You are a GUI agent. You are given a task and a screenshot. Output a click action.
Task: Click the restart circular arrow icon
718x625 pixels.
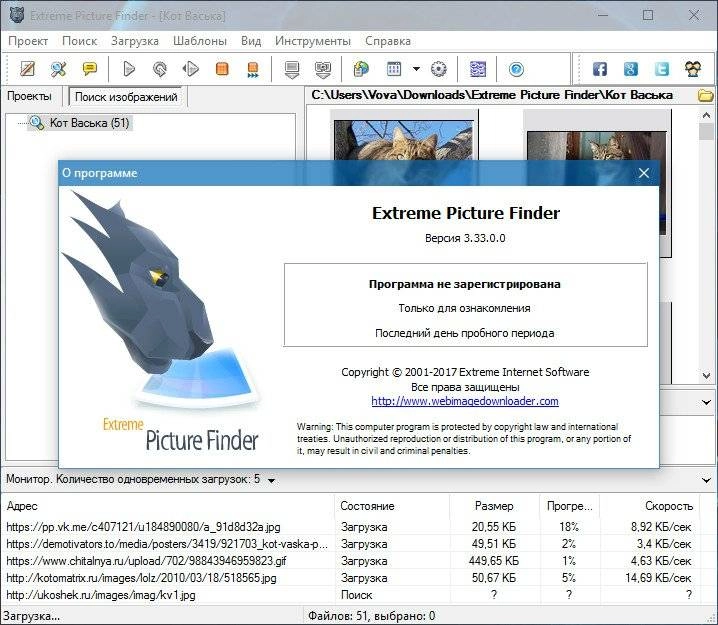click(159, 69)
